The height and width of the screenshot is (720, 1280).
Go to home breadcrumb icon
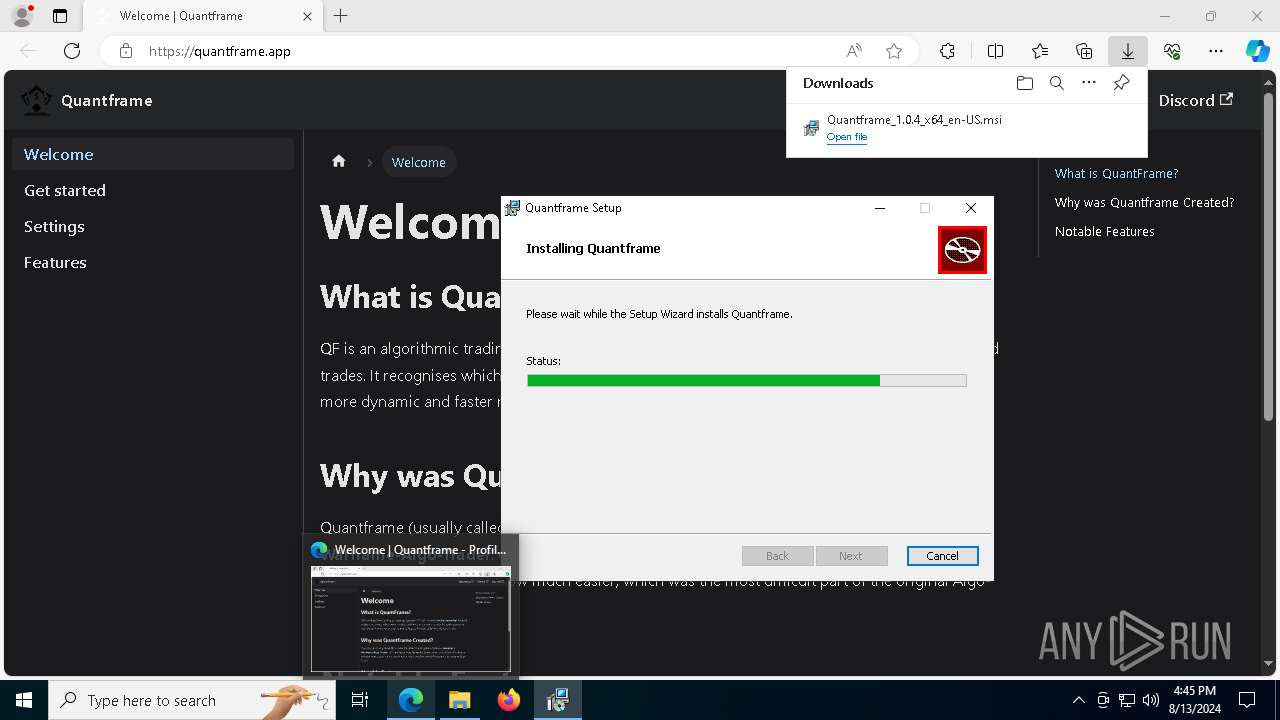(x=339, y=161)
